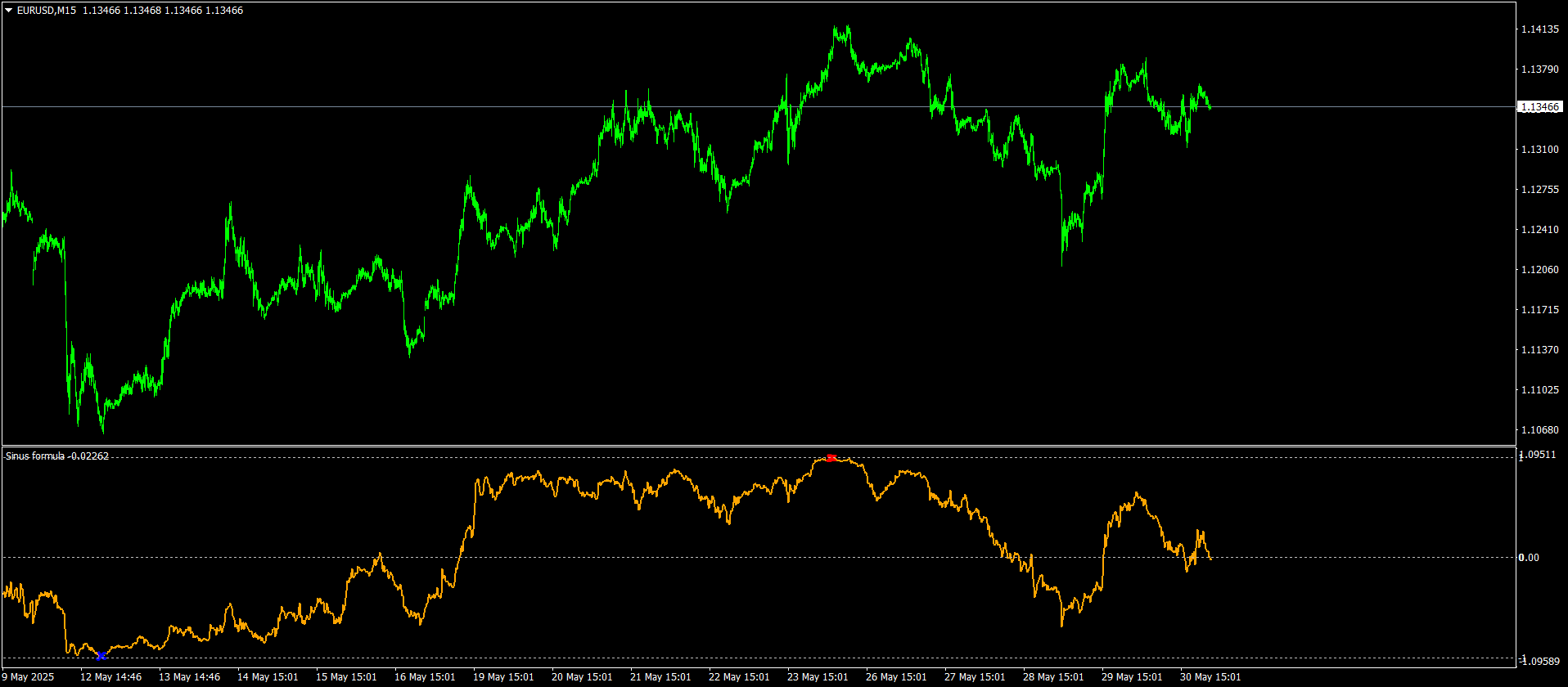The height and width of the screenshot is (687, 1568).
Task: Click the small triangle before EURUSD,M15
Action: (x=9, y=11)
